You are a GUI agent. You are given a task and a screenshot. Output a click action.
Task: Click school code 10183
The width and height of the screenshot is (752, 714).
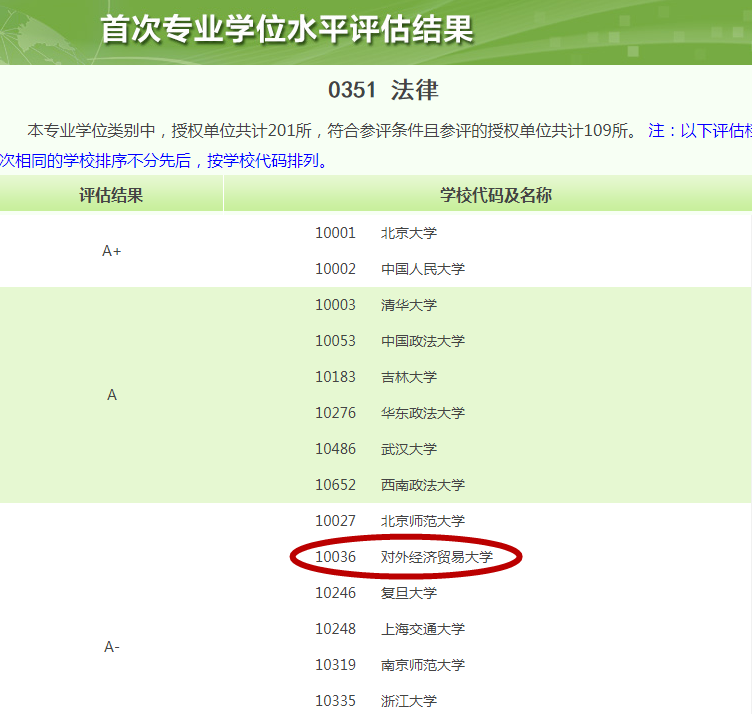click(x=335, y=377)
